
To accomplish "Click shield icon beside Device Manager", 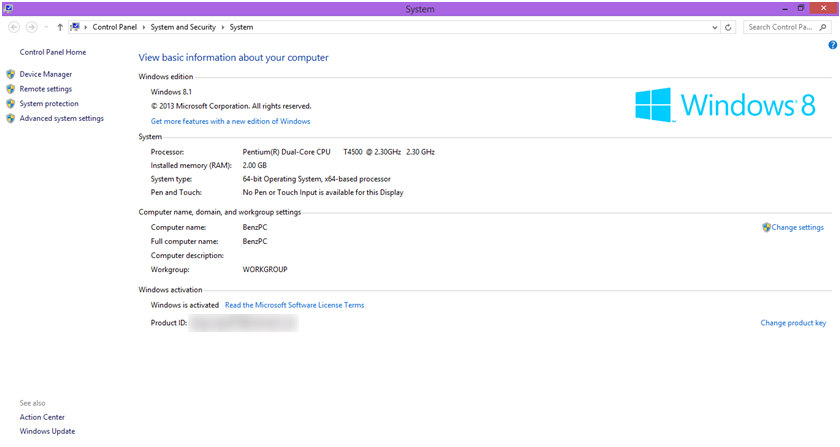I will (x=11, y=74).
